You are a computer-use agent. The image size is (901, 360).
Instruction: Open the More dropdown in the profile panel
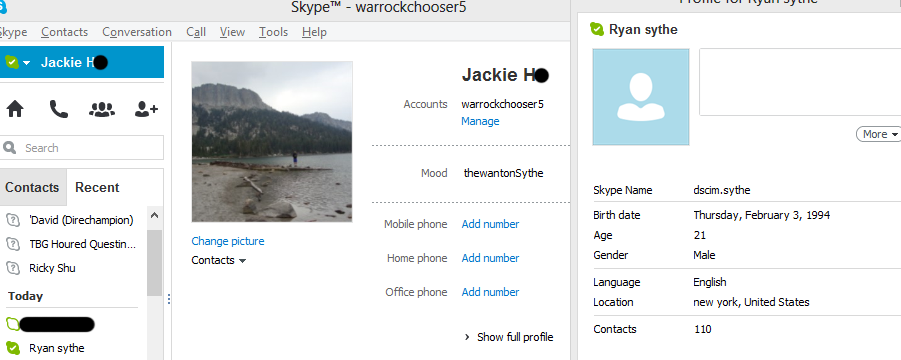coord(879,134)
